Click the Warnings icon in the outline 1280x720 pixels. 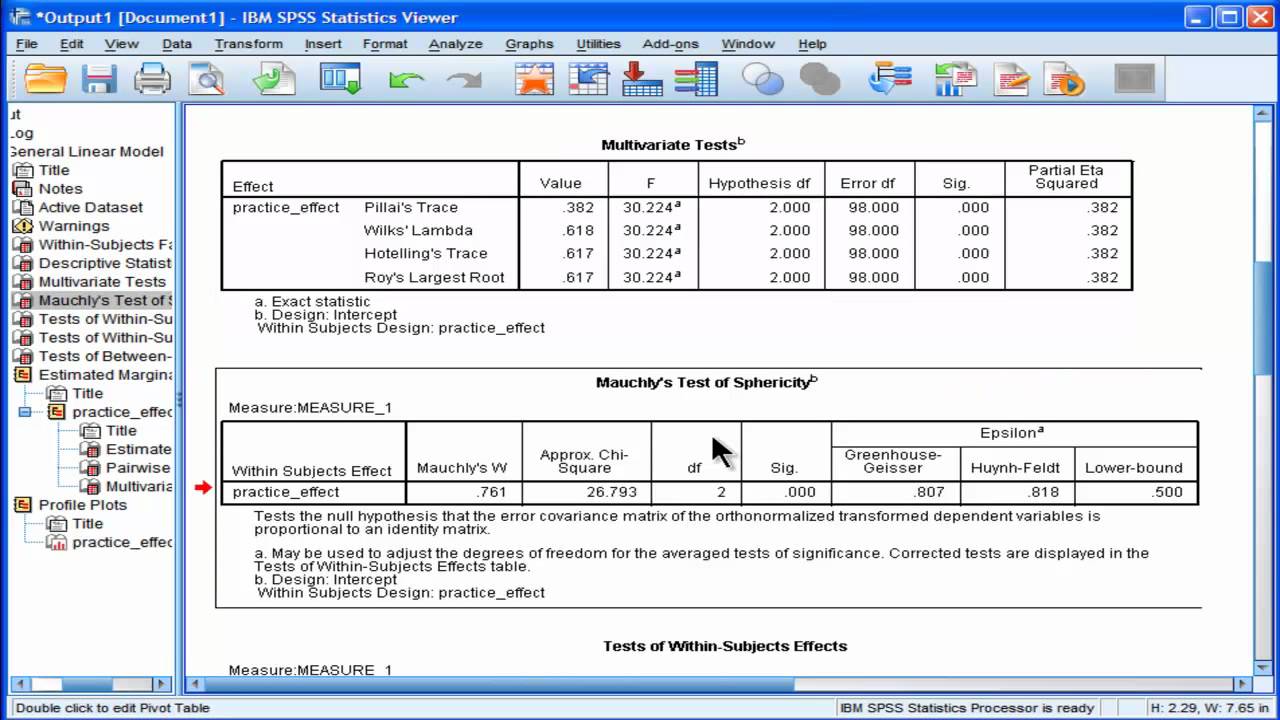click(x=22, y=226)
